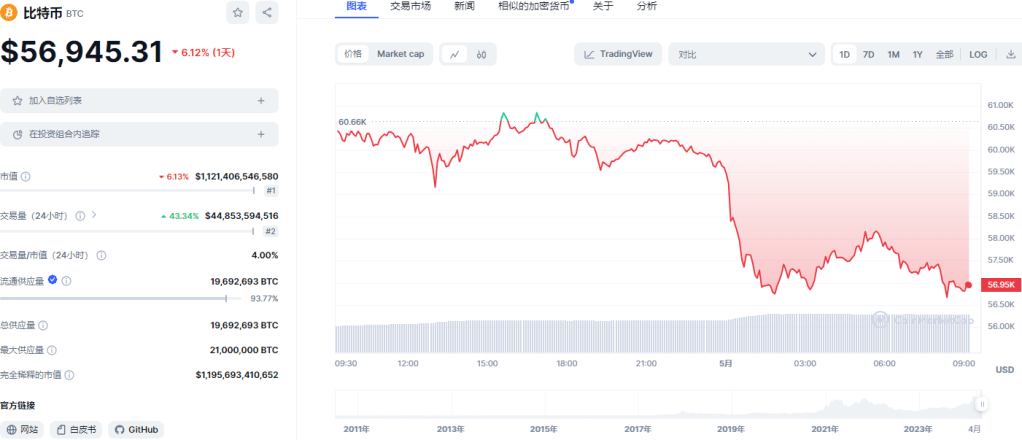This screenshot has height=440, width=1022.
Task: Open the TradingView chart button
Action: click(618, 54)
